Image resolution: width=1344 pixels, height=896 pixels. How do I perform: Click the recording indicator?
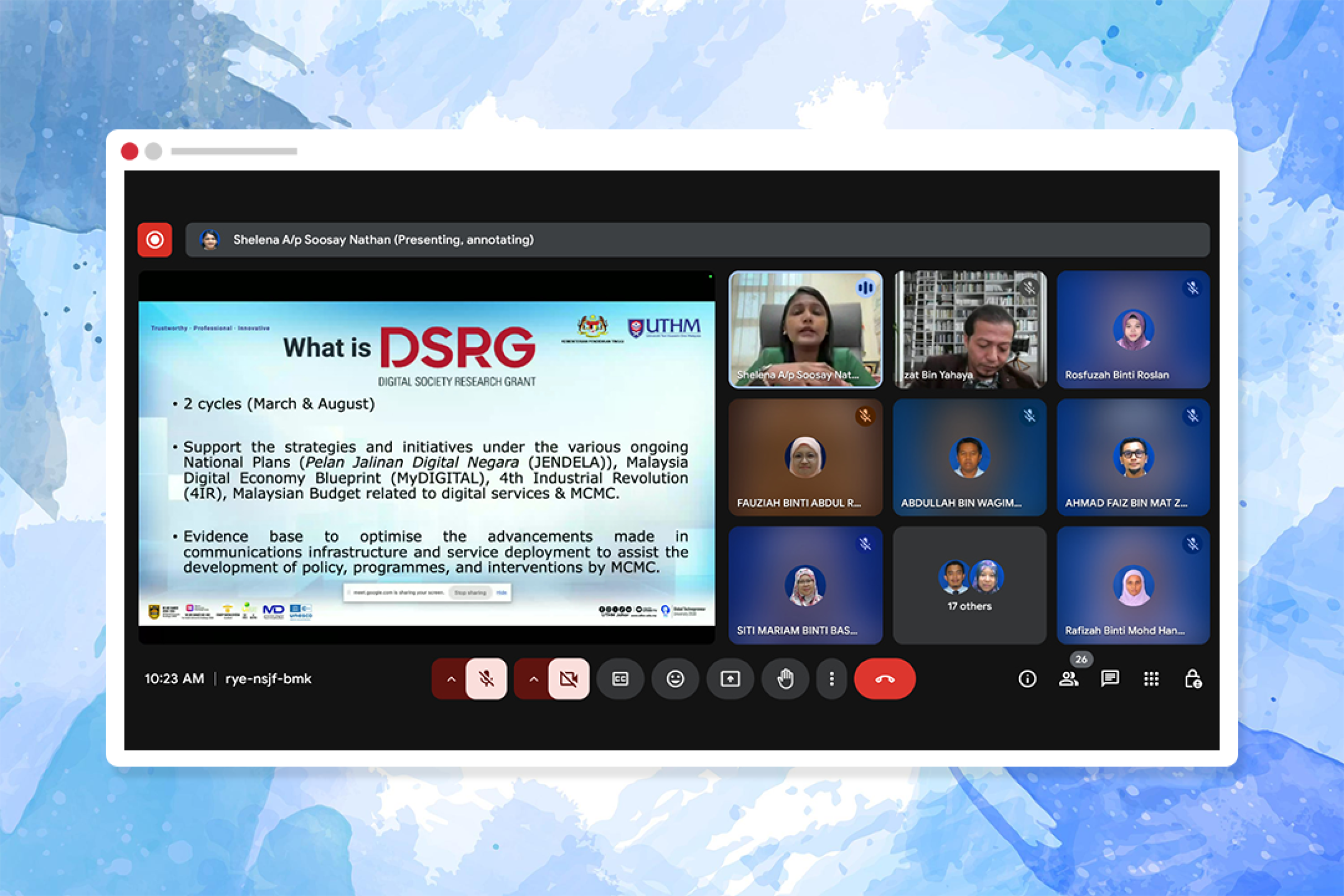[155, 240]
